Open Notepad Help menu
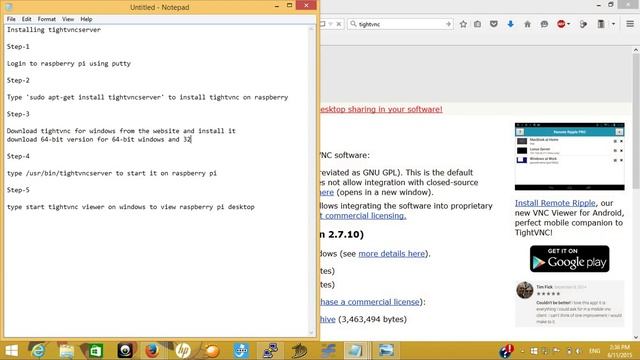 (86, 19)
